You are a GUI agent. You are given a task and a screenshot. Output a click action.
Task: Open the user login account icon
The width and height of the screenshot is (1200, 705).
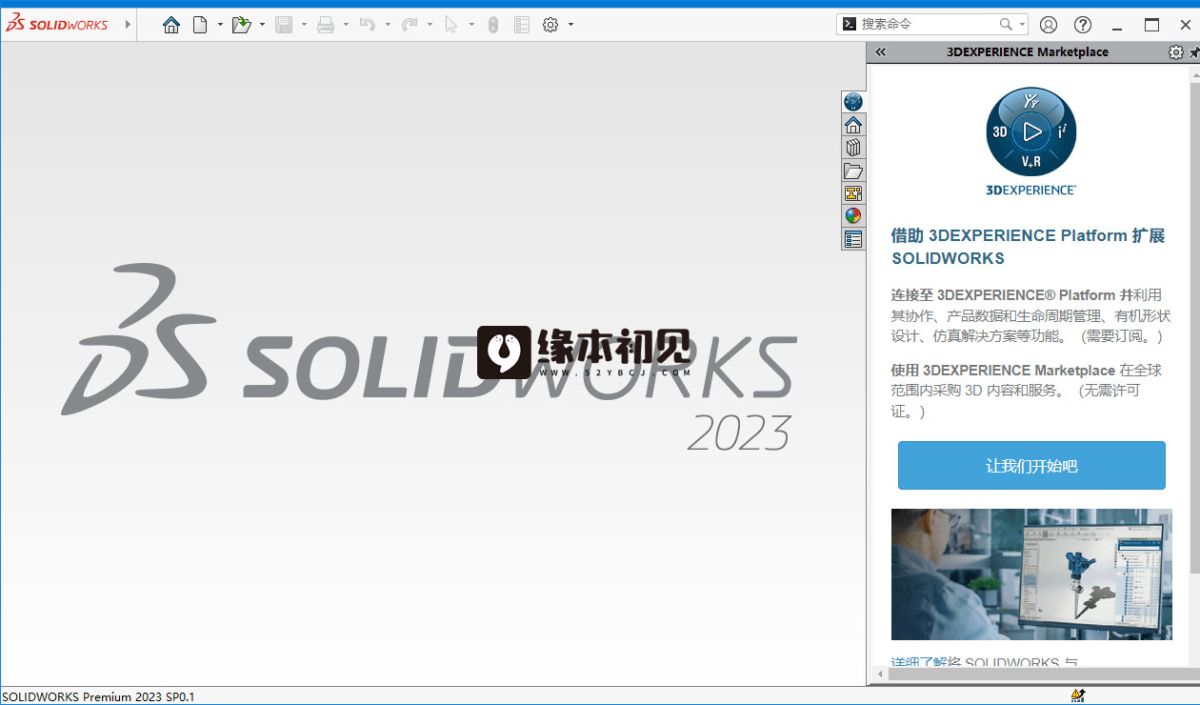point(1048,25)
